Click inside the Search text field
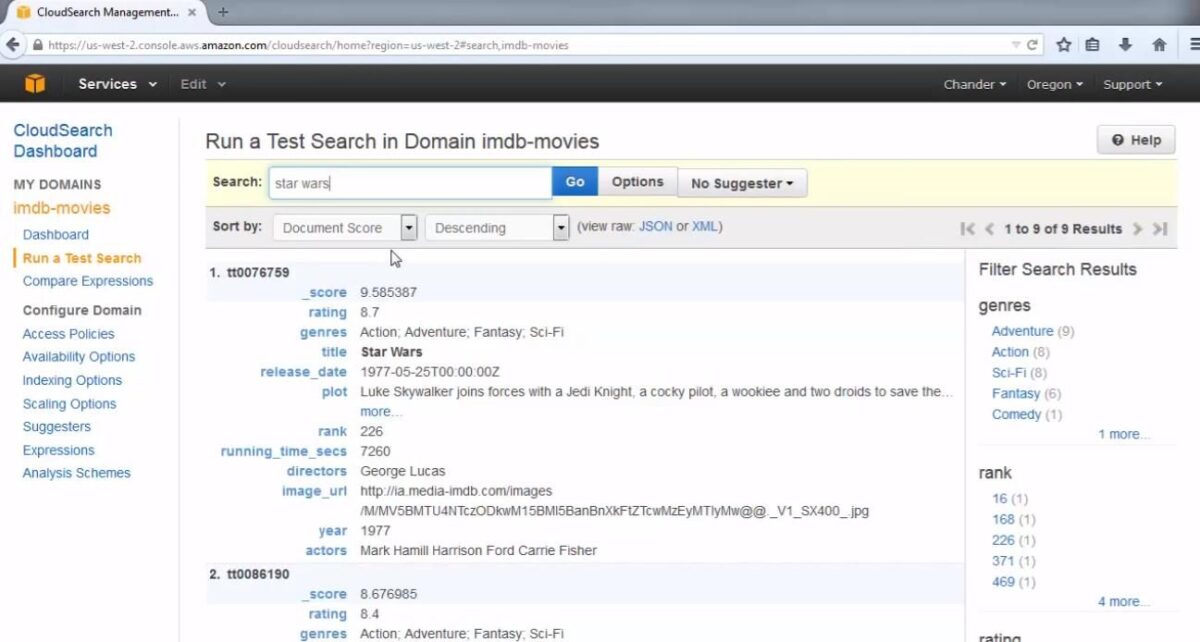The height and width of the screenshot is (642, 1200). [x=410, y=182]
